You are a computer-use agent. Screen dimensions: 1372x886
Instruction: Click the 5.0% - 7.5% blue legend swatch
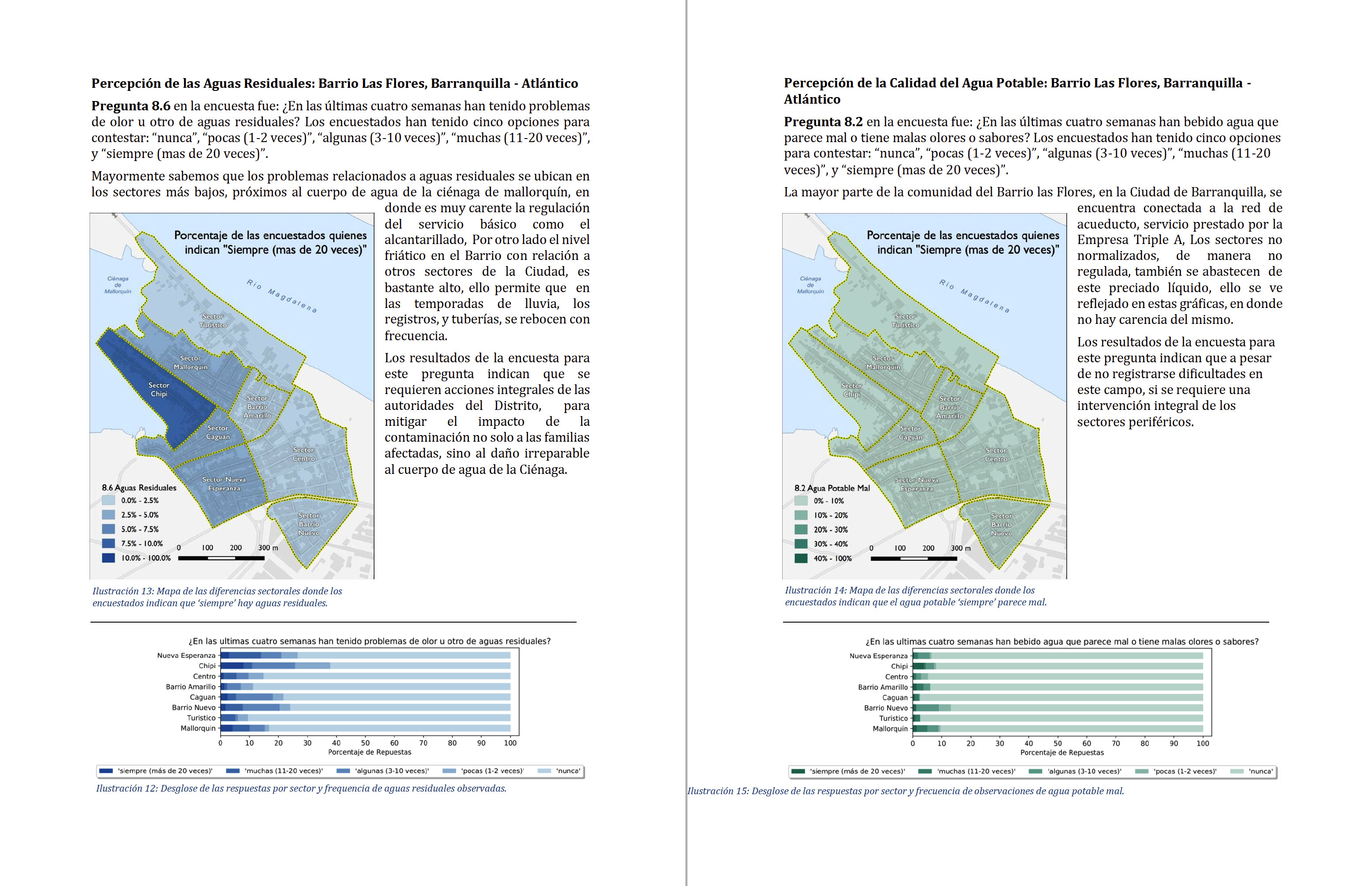(108, 529)
